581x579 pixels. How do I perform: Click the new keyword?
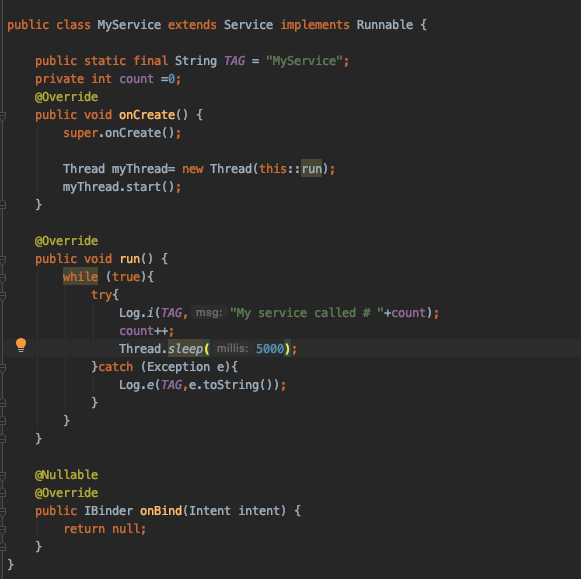point(192,169)
